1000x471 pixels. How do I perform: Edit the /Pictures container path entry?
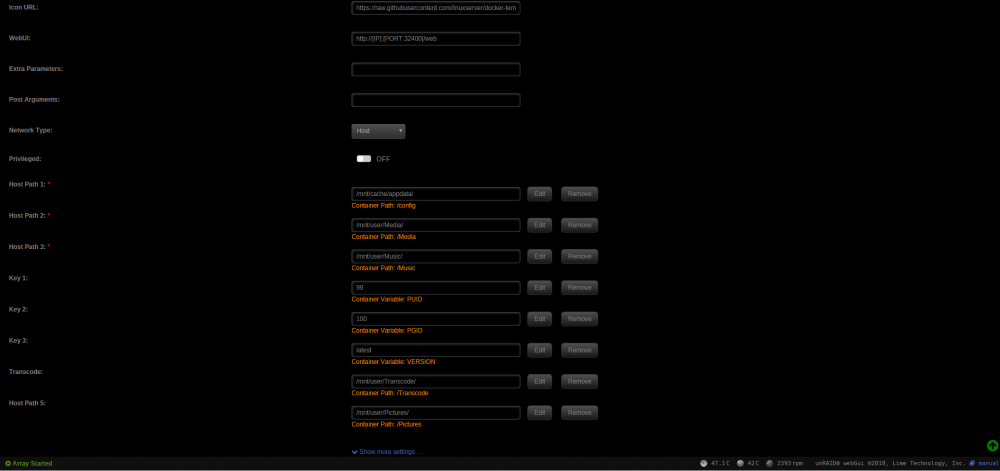coord(540,412)
